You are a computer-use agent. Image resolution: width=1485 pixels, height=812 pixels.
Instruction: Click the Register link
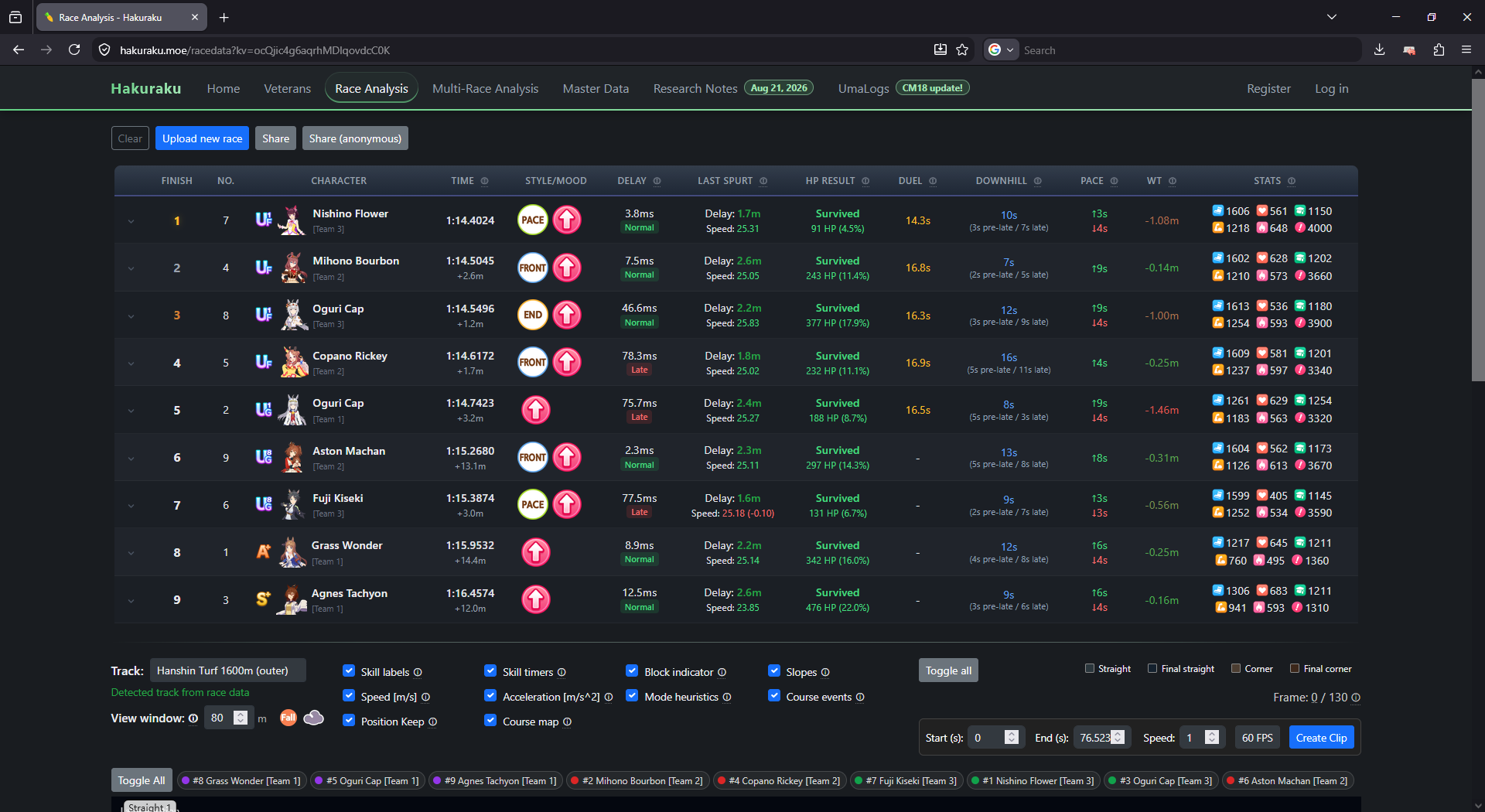(x=1268, y=88)
